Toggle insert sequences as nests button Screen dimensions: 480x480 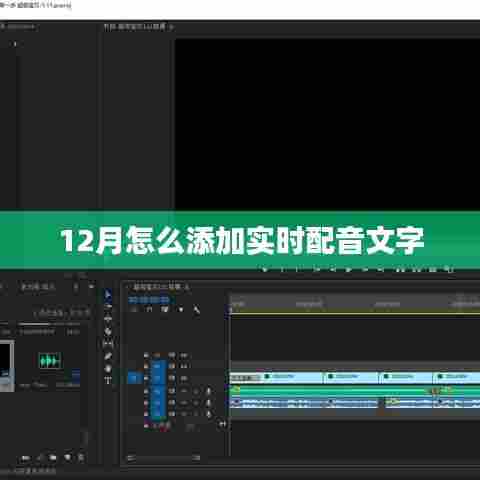click(134, 310)
